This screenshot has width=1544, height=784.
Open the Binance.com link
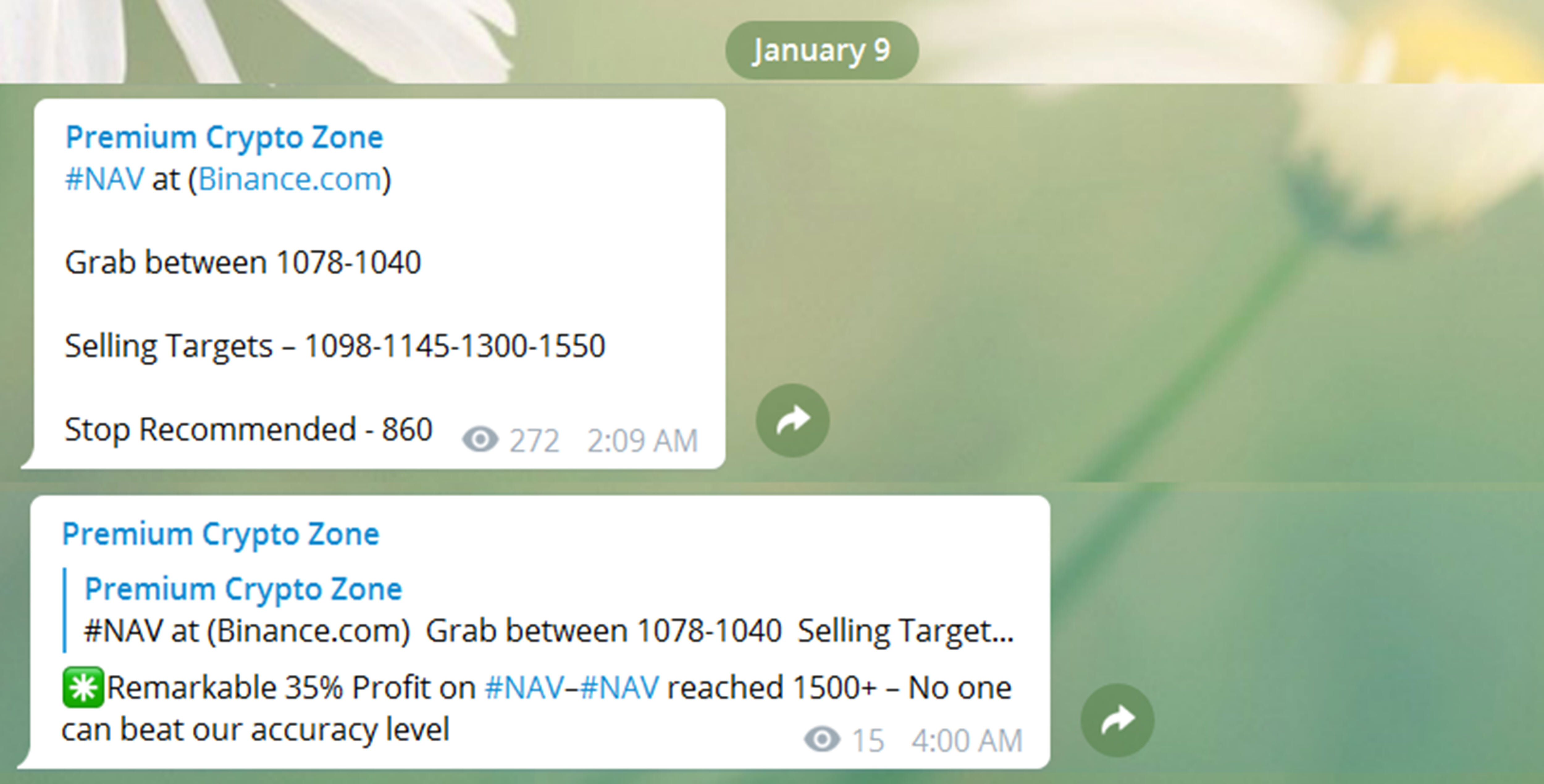pyautogui.click(x=290, y=178)
